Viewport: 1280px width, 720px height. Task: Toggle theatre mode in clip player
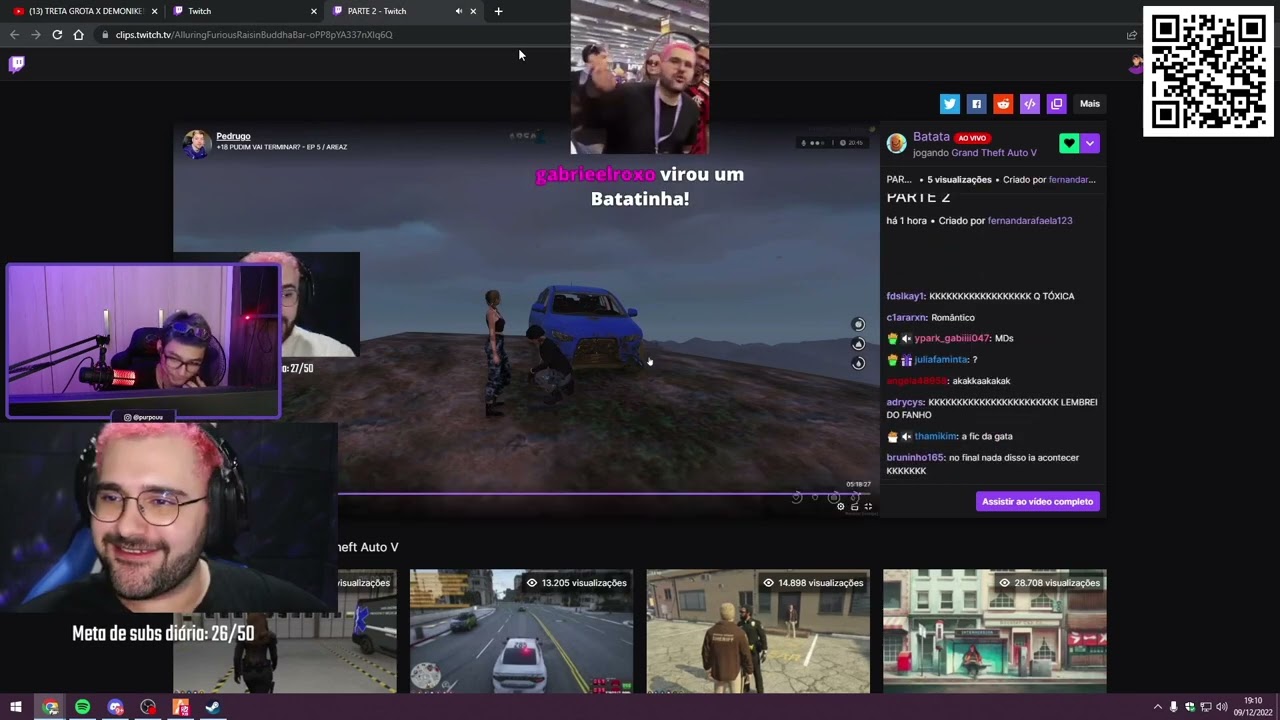[854, 506]
